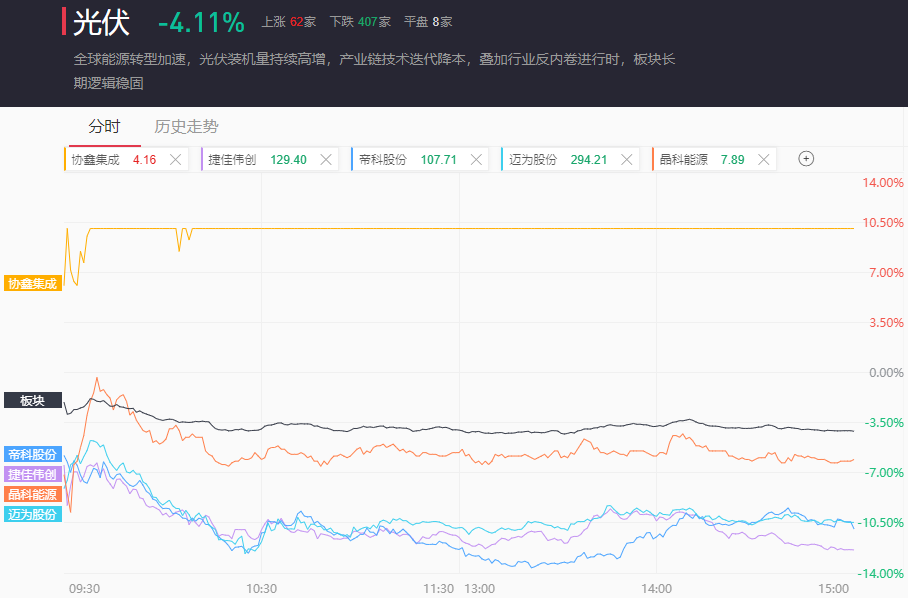Click the 上涨 62家 count
This screenshot has height=598, width=908.
[x=289, y=22]
